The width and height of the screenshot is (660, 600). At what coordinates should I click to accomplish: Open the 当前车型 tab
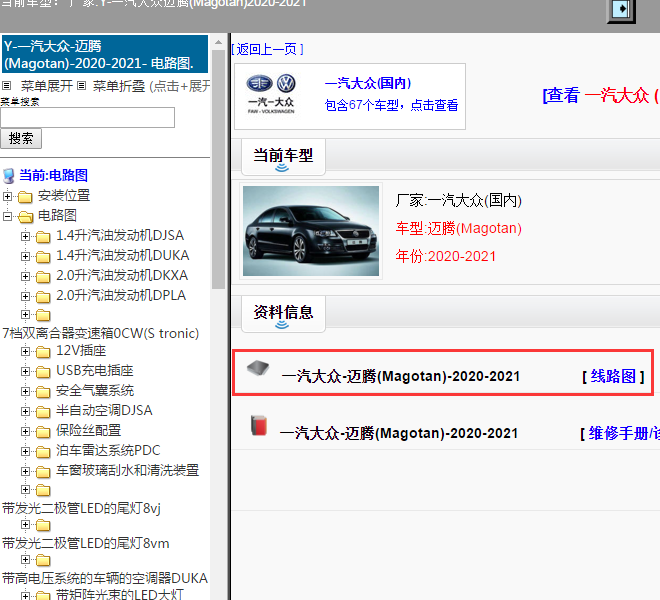[283, 157]
